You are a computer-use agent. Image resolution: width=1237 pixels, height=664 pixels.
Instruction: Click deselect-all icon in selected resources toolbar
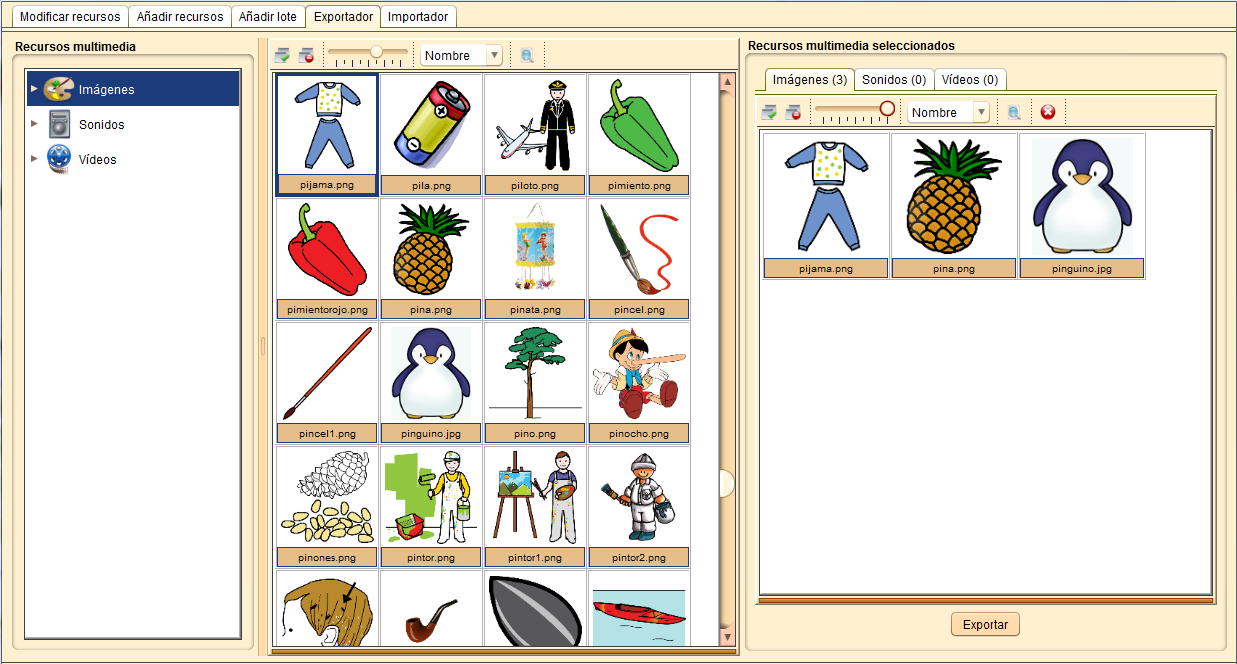coord(793,113)
